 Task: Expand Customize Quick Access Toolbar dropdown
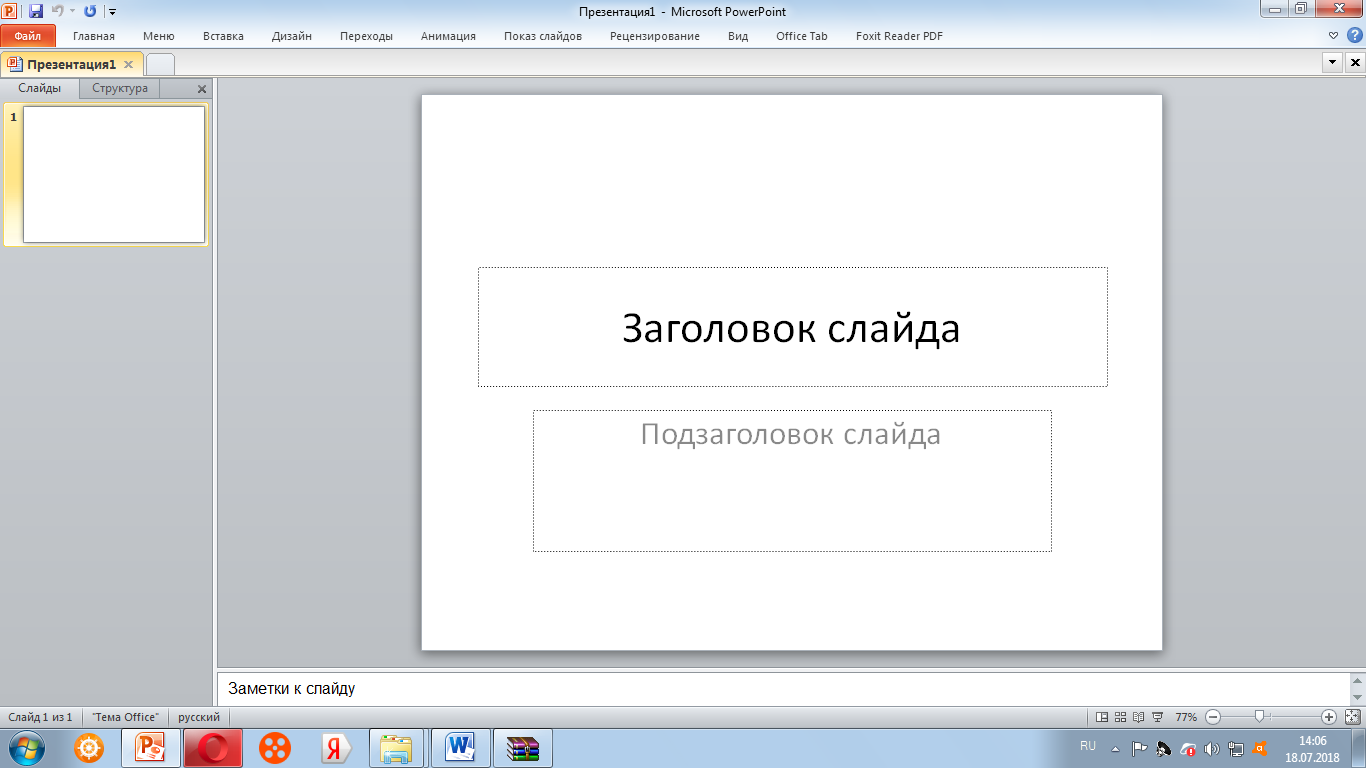point(112,12)
